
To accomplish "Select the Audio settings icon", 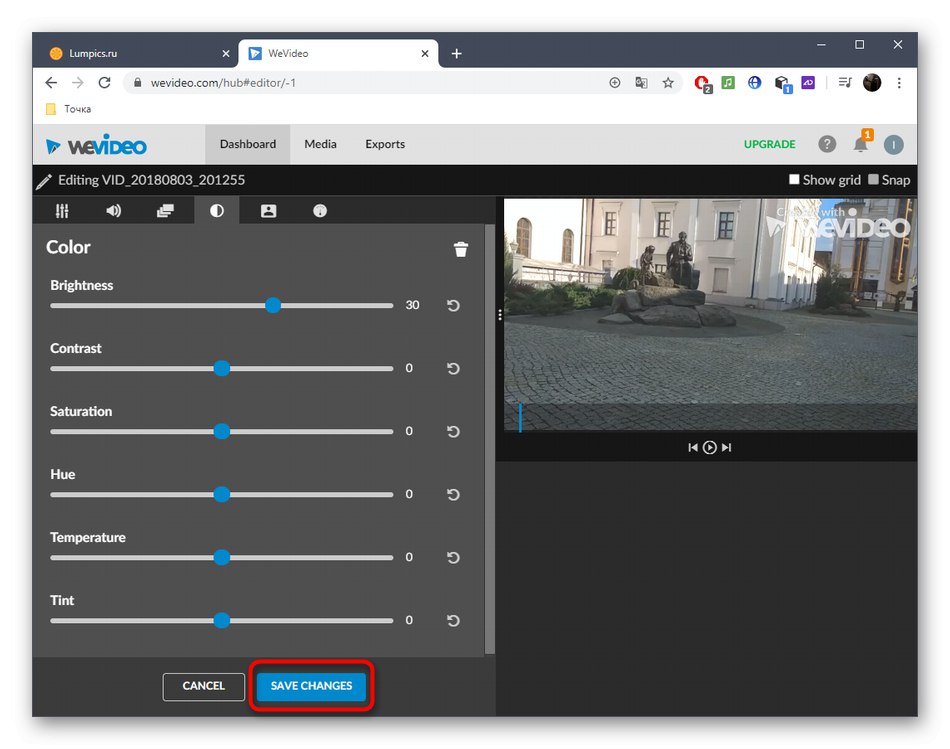I will 113,210.
